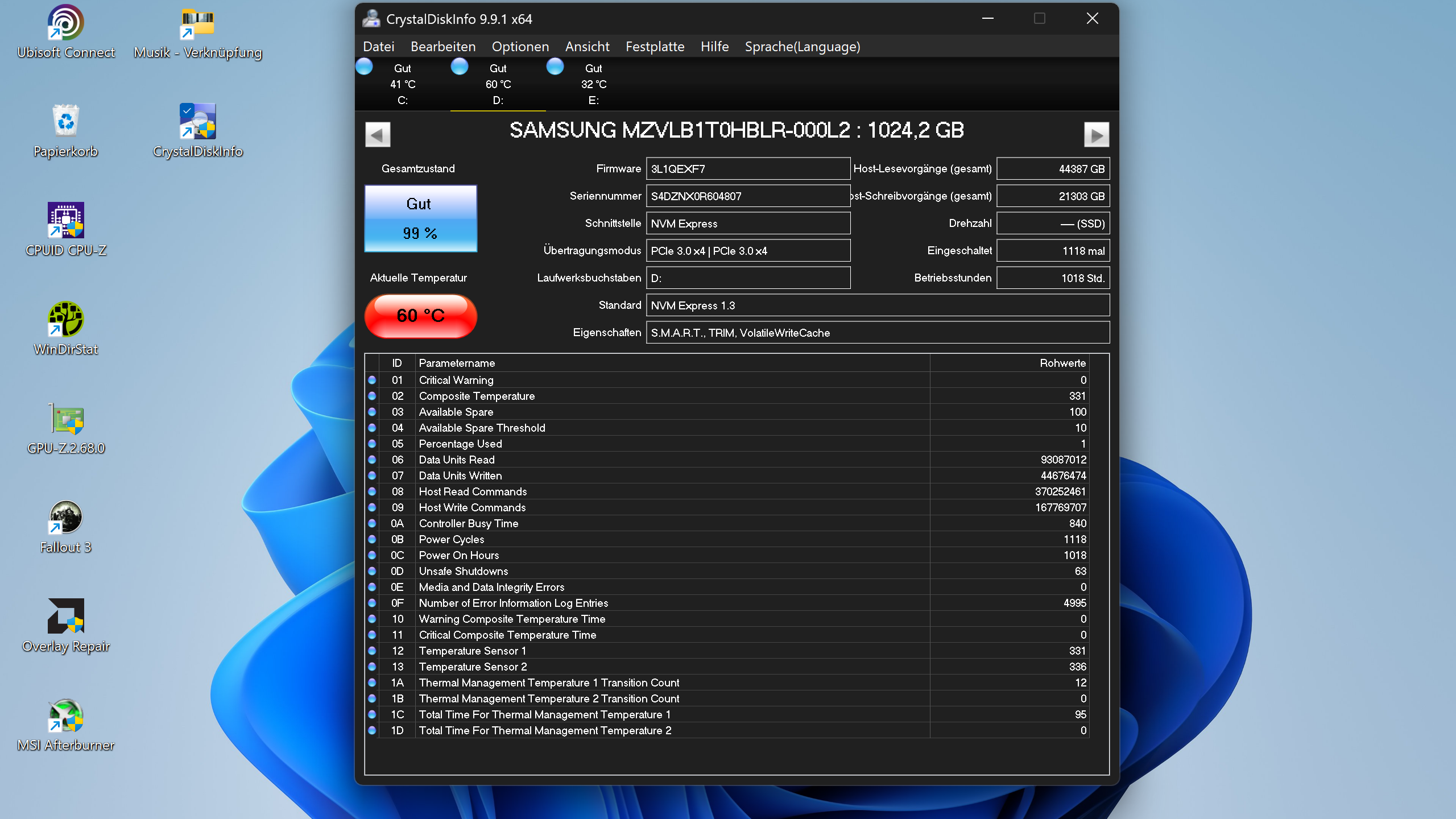
Task: Click status dot of Temperature Sensor 2 row
Action: point(372,666)
